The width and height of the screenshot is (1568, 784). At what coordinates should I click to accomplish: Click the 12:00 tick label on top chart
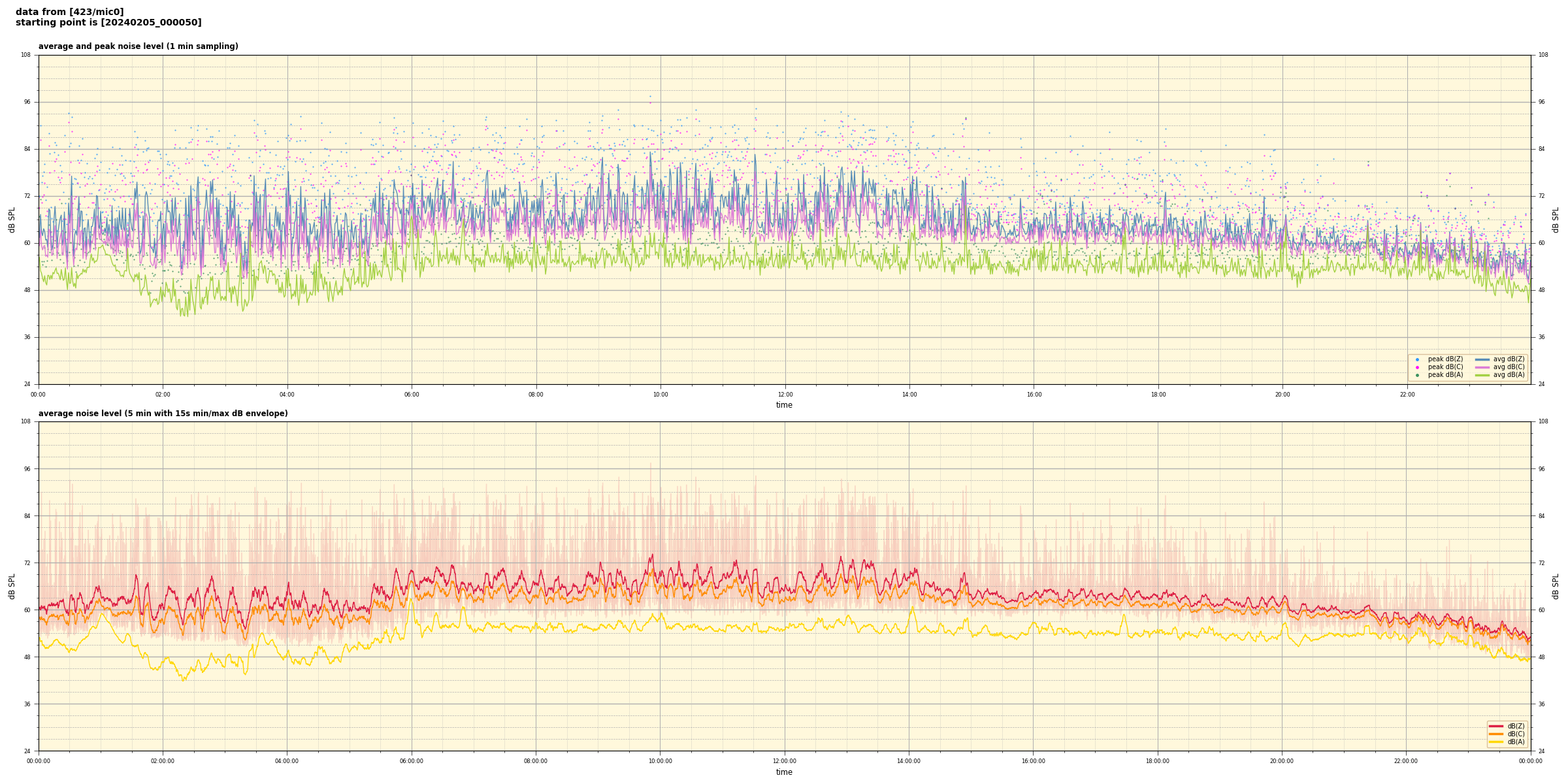coord(785,395)
